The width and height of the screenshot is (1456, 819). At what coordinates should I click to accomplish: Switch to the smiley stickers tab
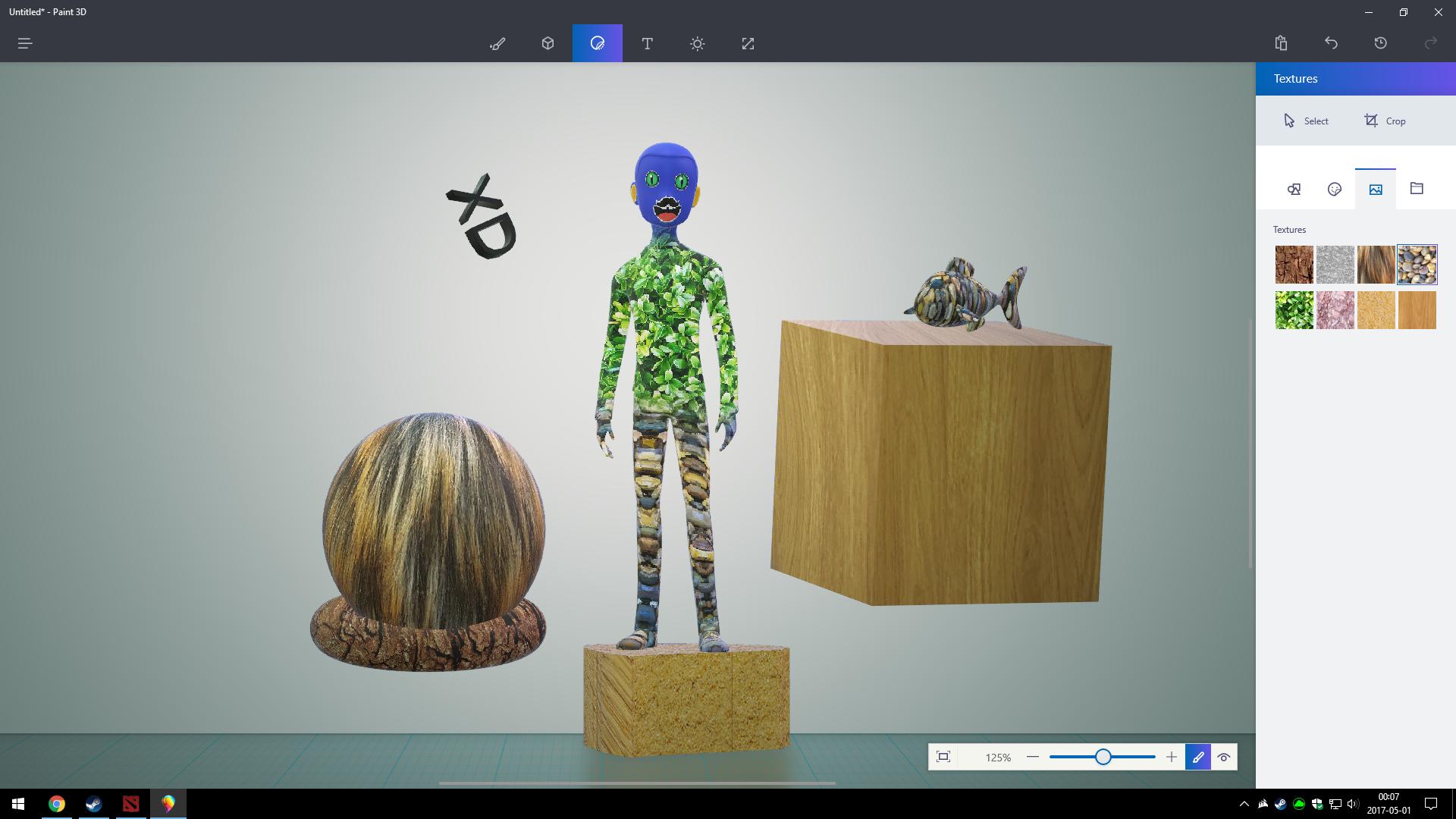pyautogui.click(x=1335, y=189)
